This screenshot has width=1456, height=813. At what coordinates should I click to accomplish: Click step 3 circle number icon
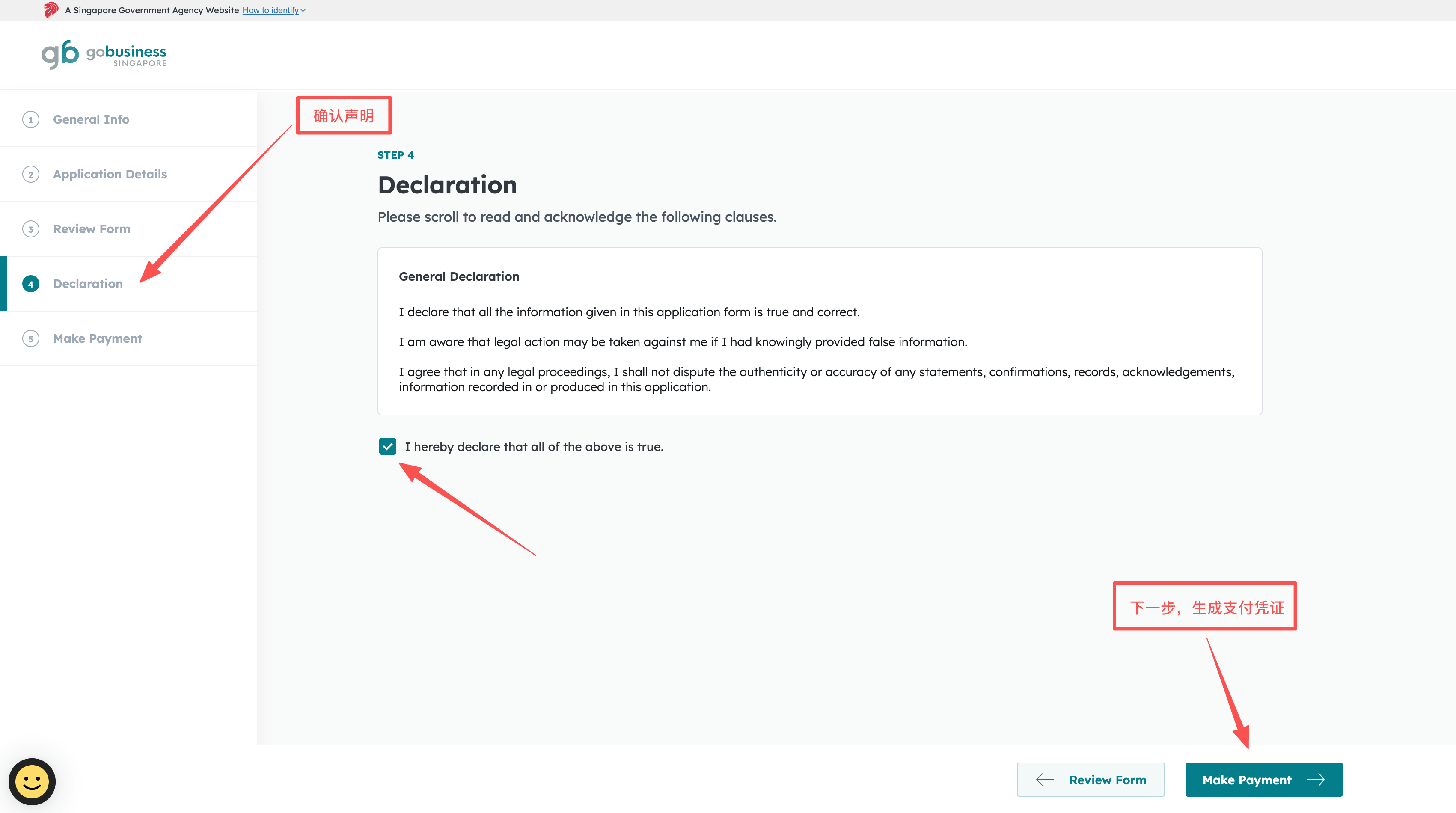pyautogui.click(x=30, y=229)
